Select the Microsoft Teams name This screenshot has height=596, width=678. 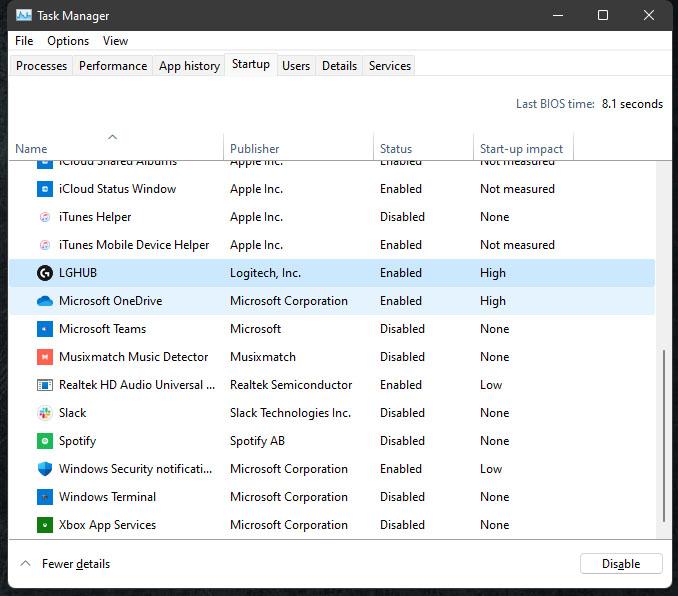coord(102,329)
